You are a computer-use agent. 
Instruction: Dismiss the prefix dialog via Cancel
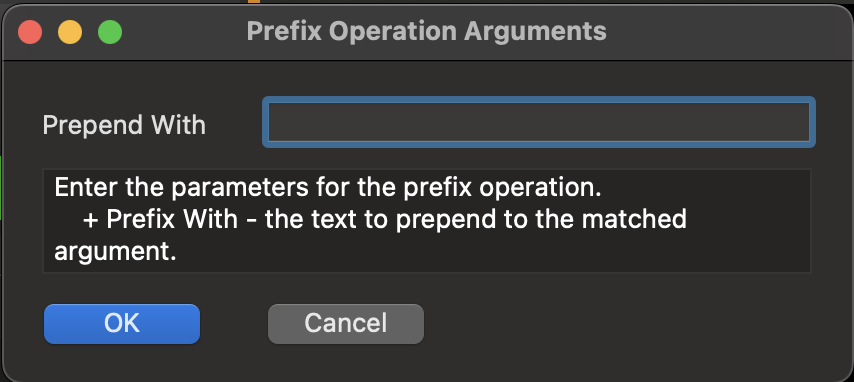coord(346,324)
